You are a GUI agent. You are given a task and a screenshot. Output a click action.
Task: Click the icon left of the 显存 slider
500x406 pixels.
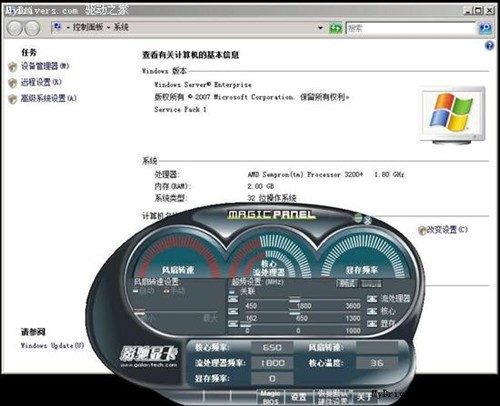[233, 324]
